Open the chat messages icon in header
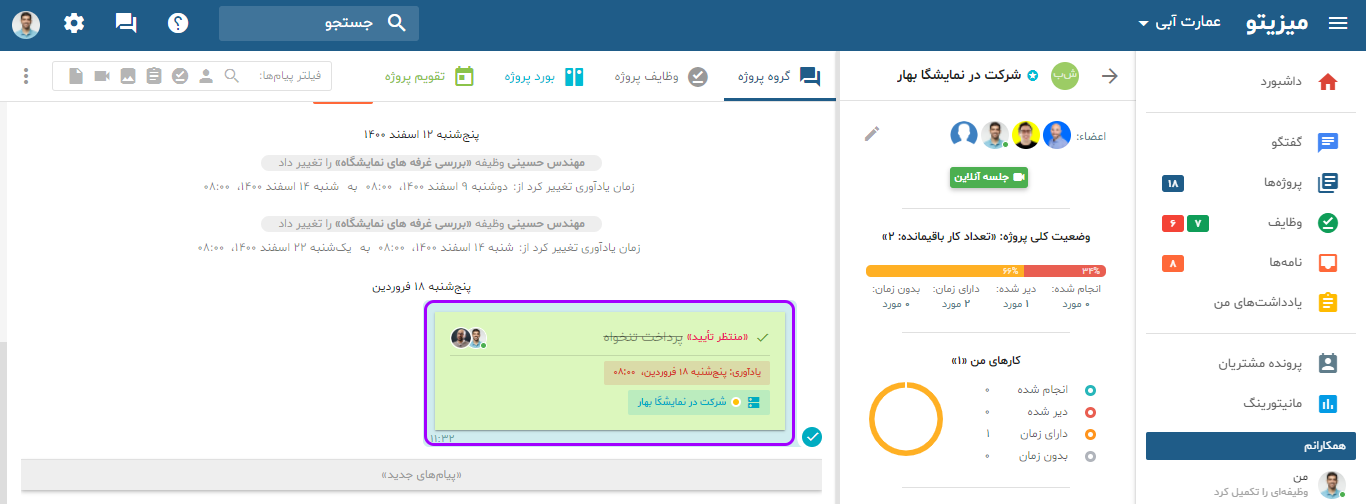This screenshot has height=504, width=1366. 126,23
